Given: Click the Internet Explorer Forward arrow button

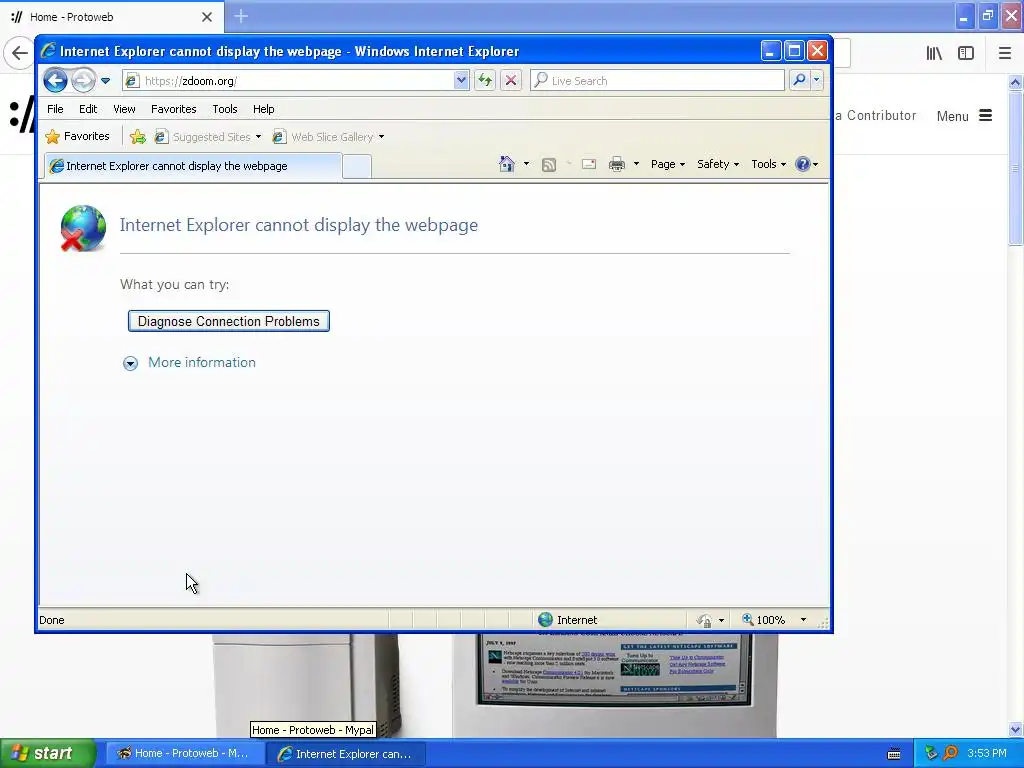Looking at the screenshot, I should click(x=83, y=80).
